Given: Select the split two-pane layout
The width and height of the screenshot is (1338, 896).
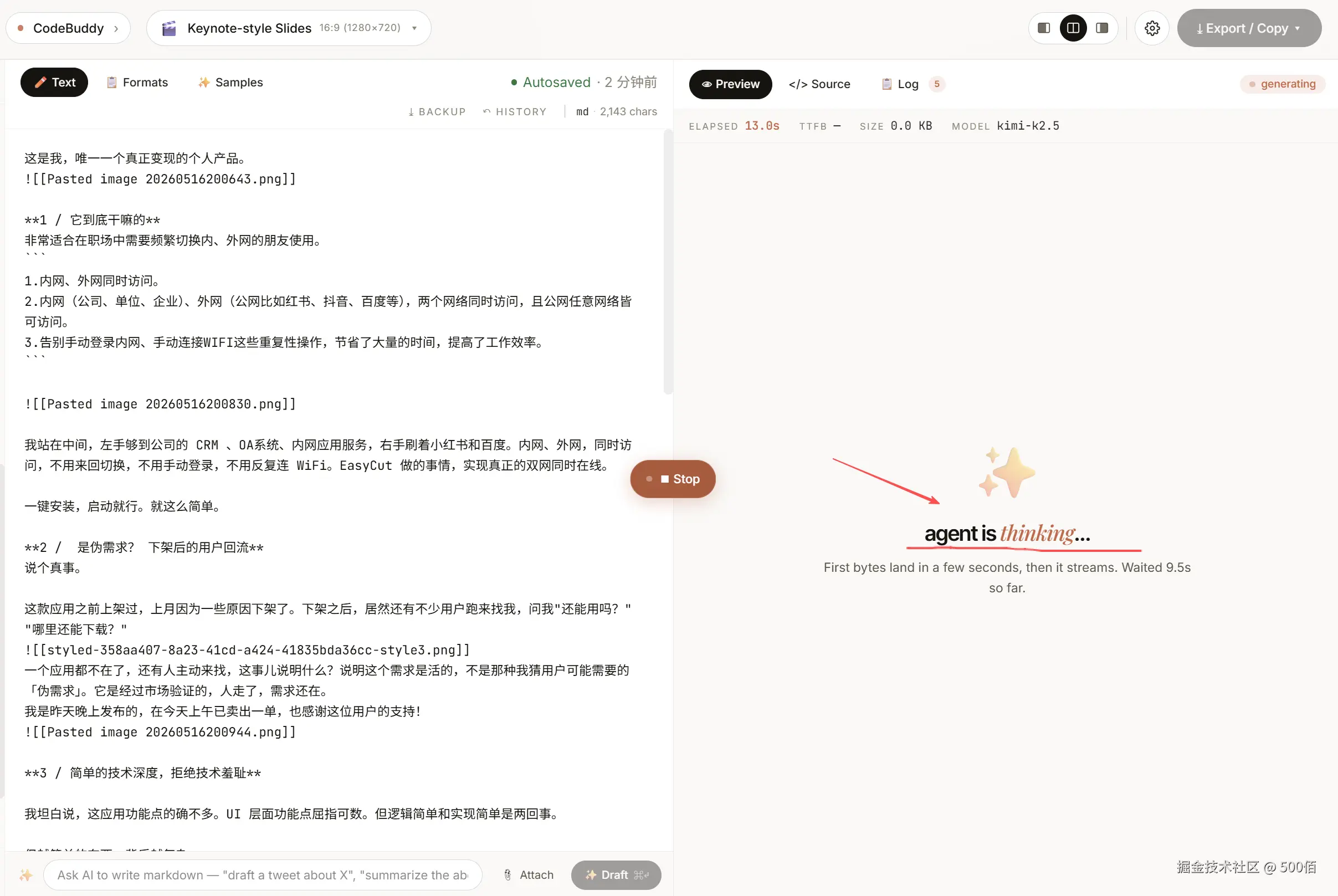Looking at the screenshot, I should click(x=1073, y=28).
